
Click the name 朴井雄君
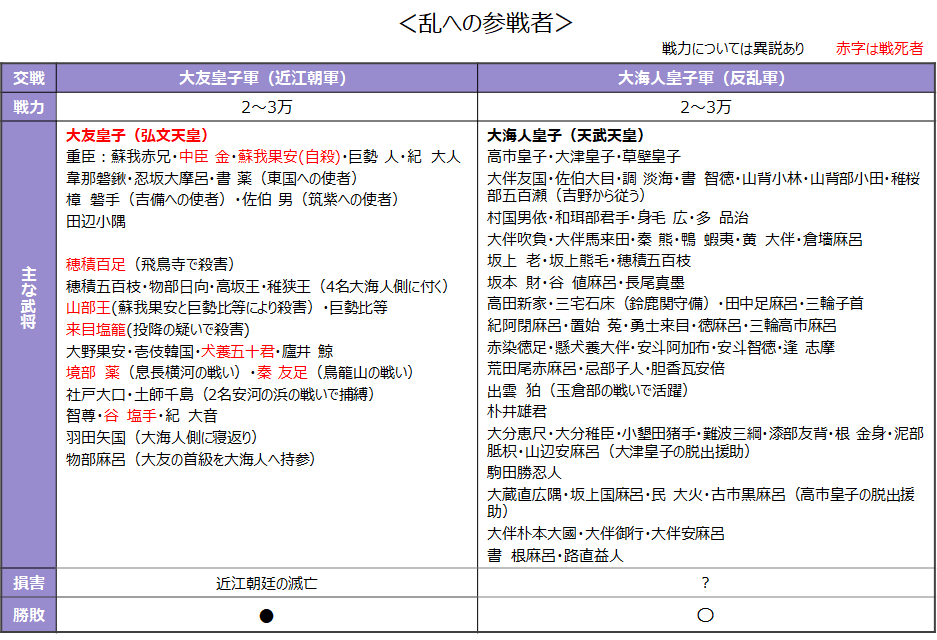[x=516, y=411]
